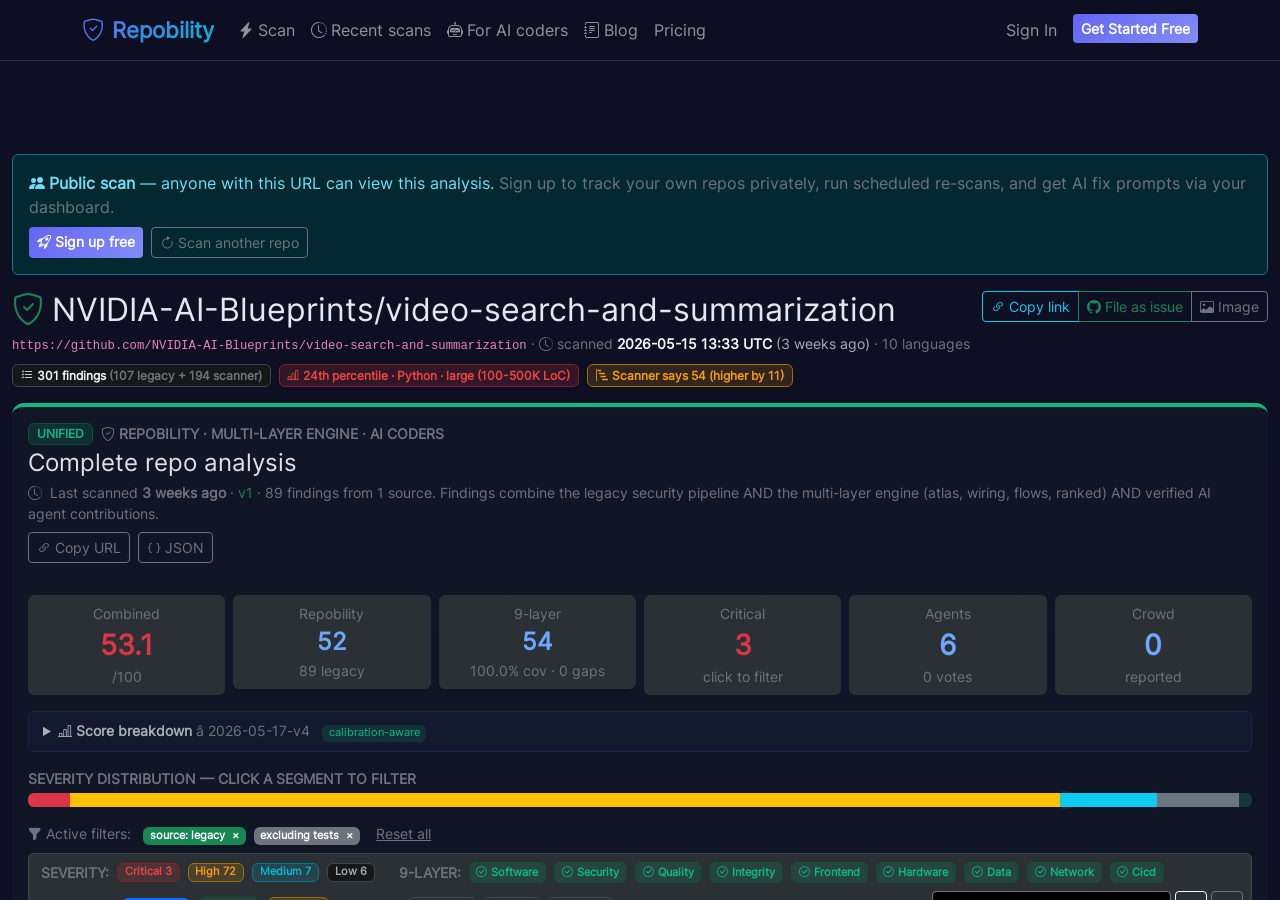This screenshot has height=900, width=1280.
Task: Toggle the Integrity layer filter
Action: pyautogui.click(x=746, y=873)
